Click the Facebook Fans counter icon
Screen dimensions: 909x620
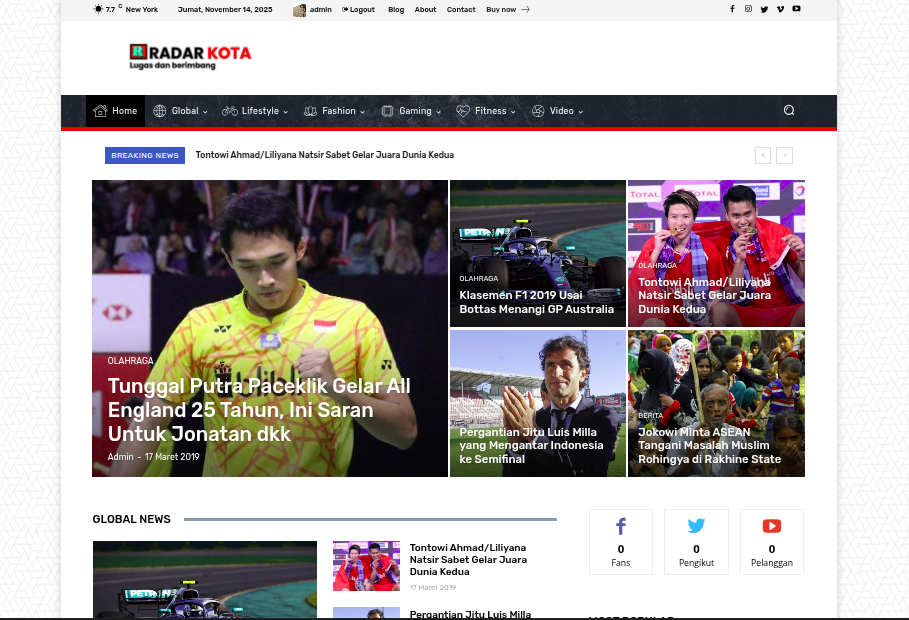[x=620, y=527]
